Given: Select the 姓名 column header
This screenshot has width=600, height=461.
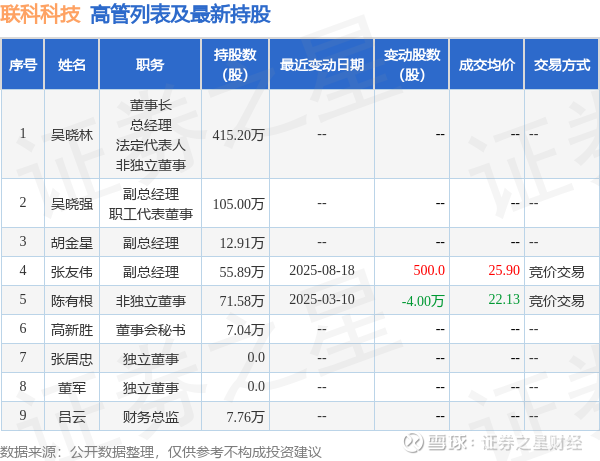Looking at the screenshot, I should pos(72,64).
